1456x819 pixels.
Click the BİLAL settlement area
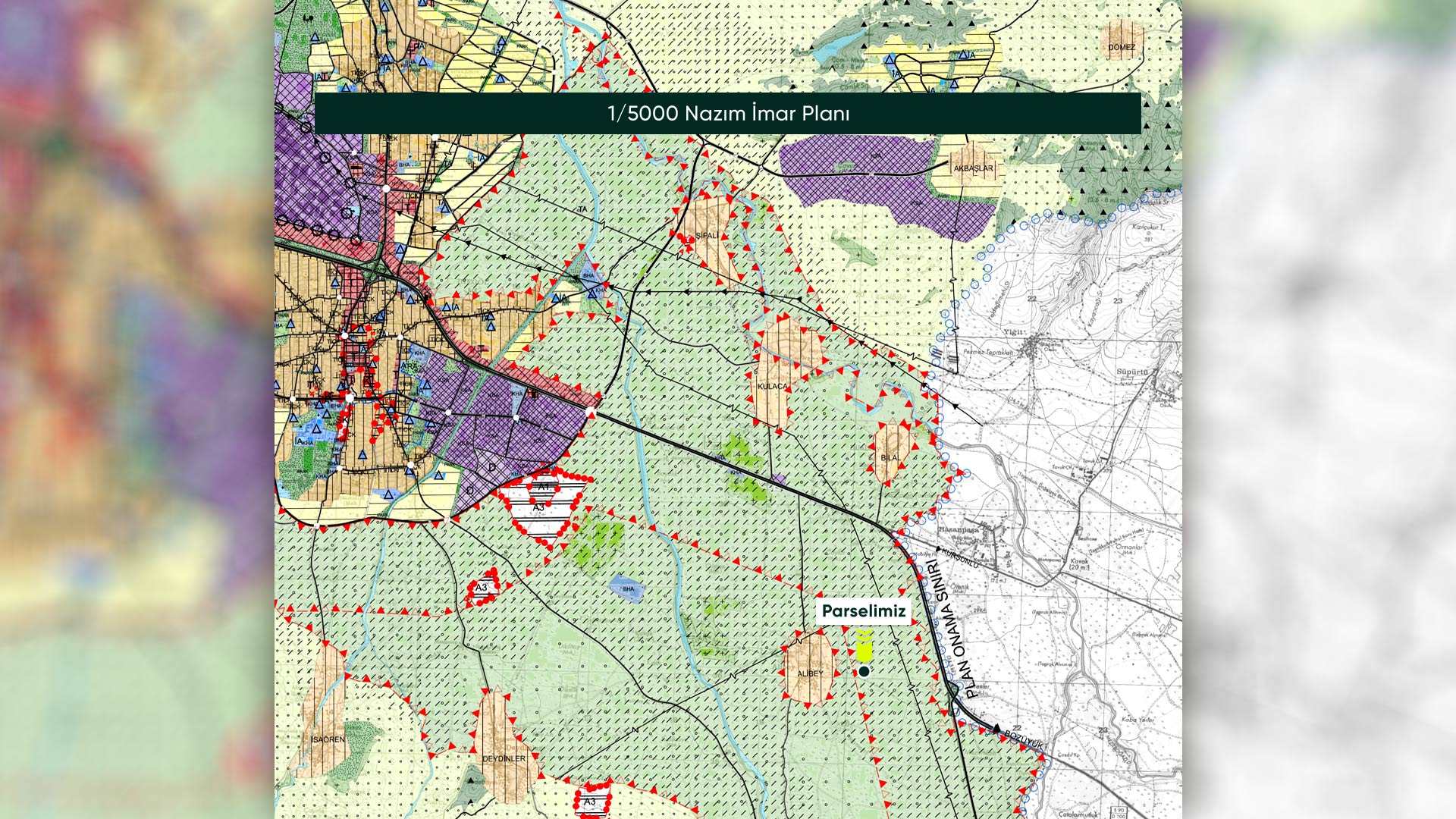pyautogui.click(x=891, y=457)
